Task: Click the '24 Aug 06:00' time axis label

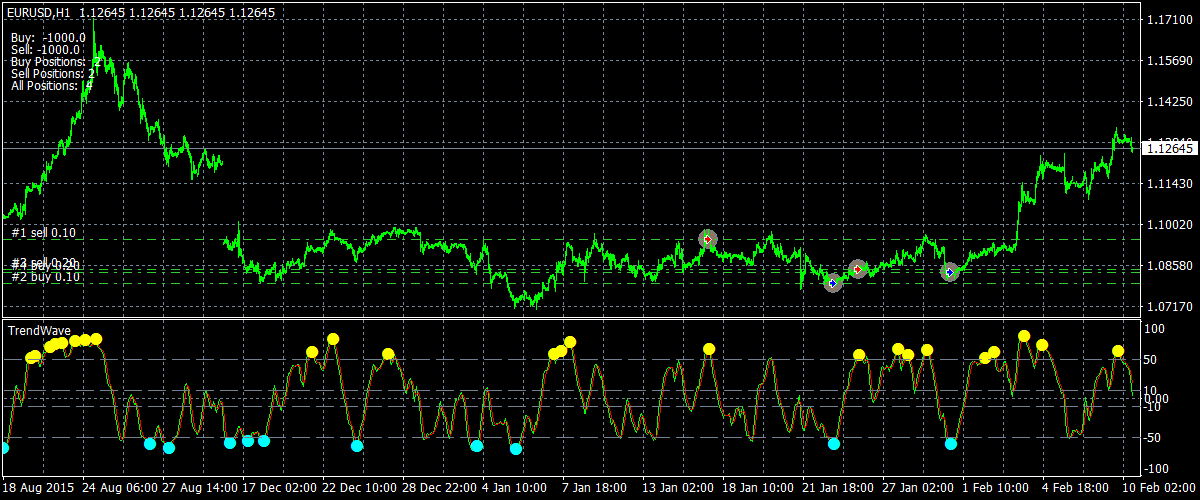Action: coord(120,488)
